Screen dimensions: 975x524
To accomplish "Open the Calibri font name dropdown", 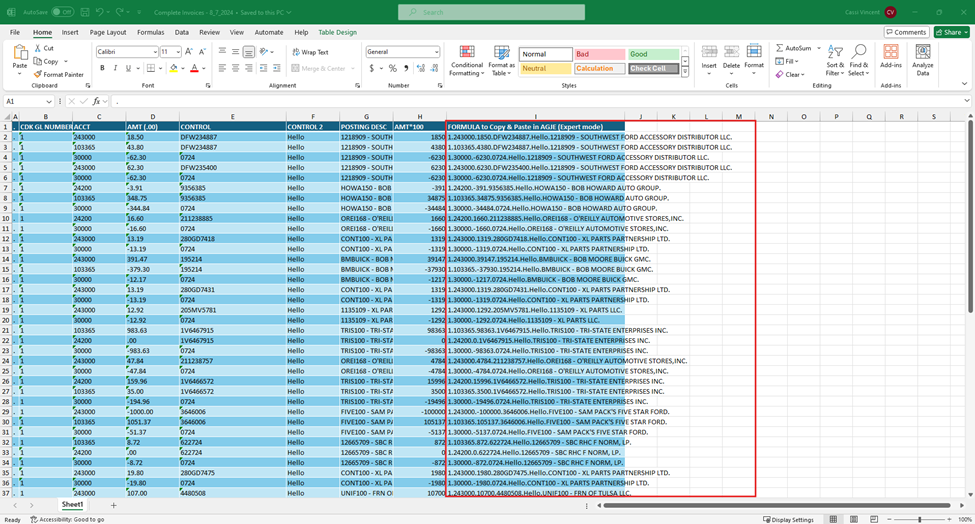I will click(x=155, y=52).
